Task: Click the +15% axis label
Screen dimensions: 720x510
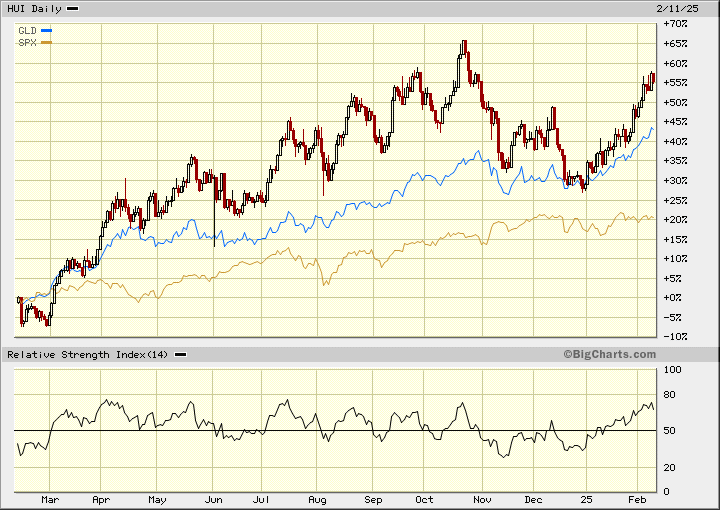Action: point(675,240)
